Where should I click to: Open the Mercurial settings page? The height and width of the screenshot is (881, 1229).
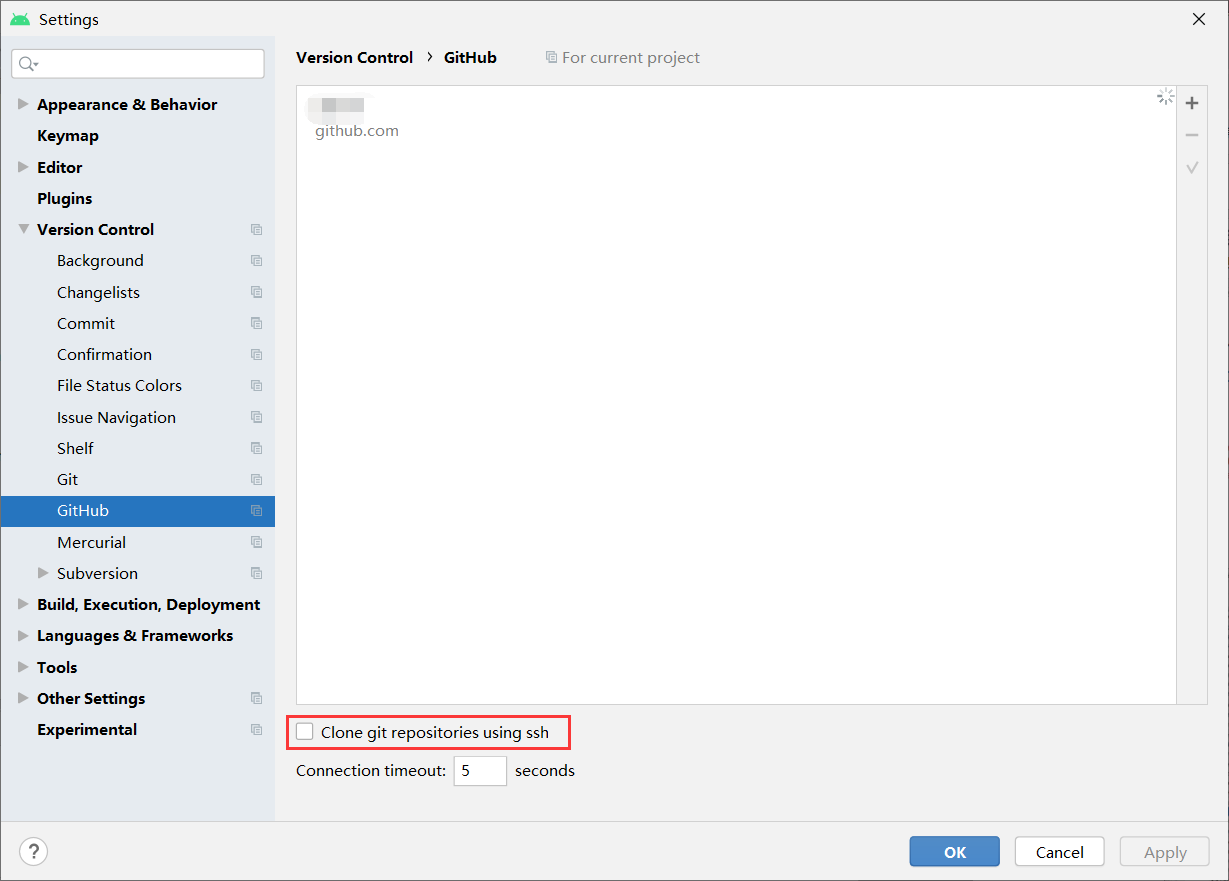(91, 542)
